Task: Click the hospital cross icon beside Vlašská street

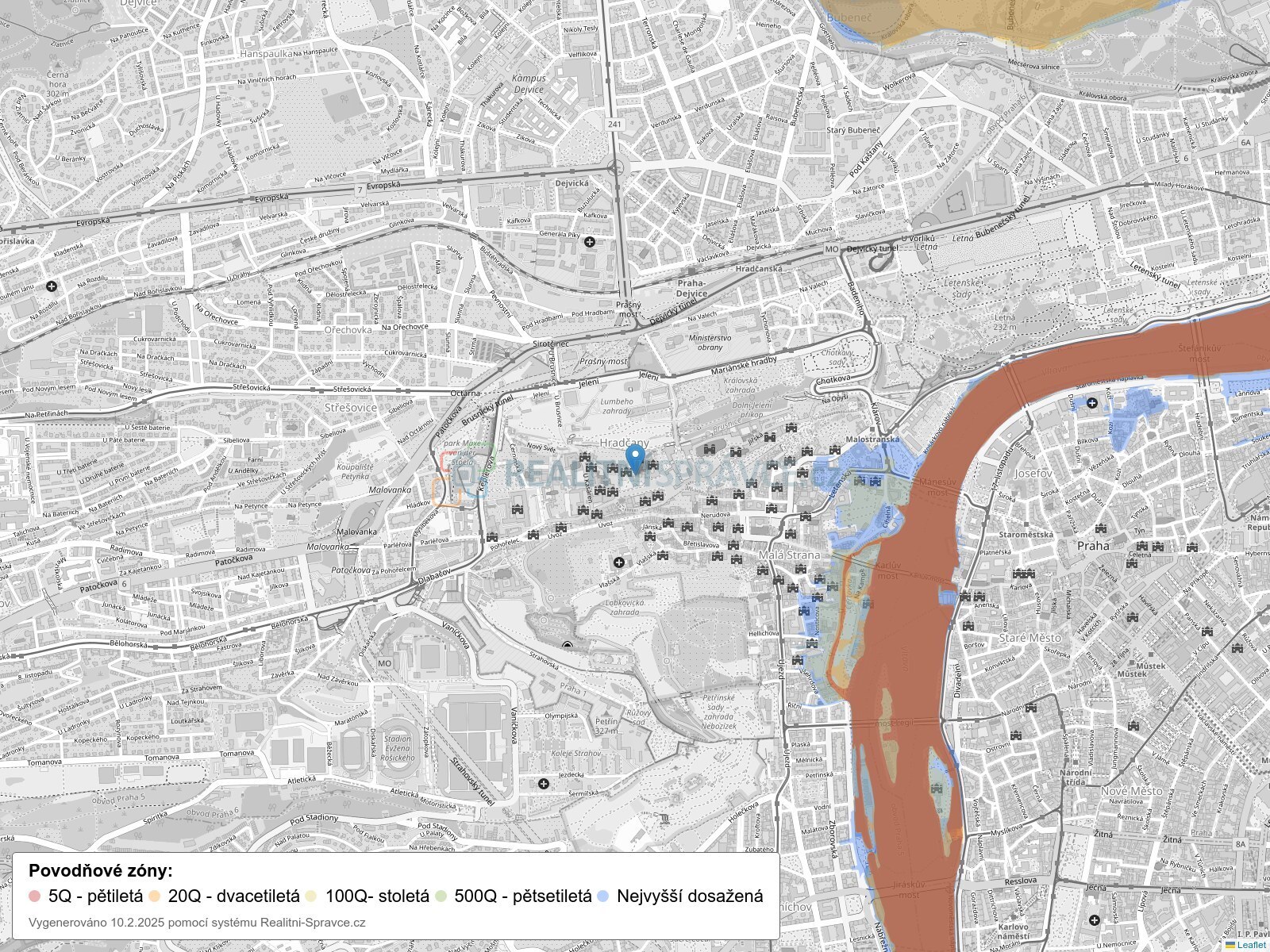Action: tap(619, 562)
